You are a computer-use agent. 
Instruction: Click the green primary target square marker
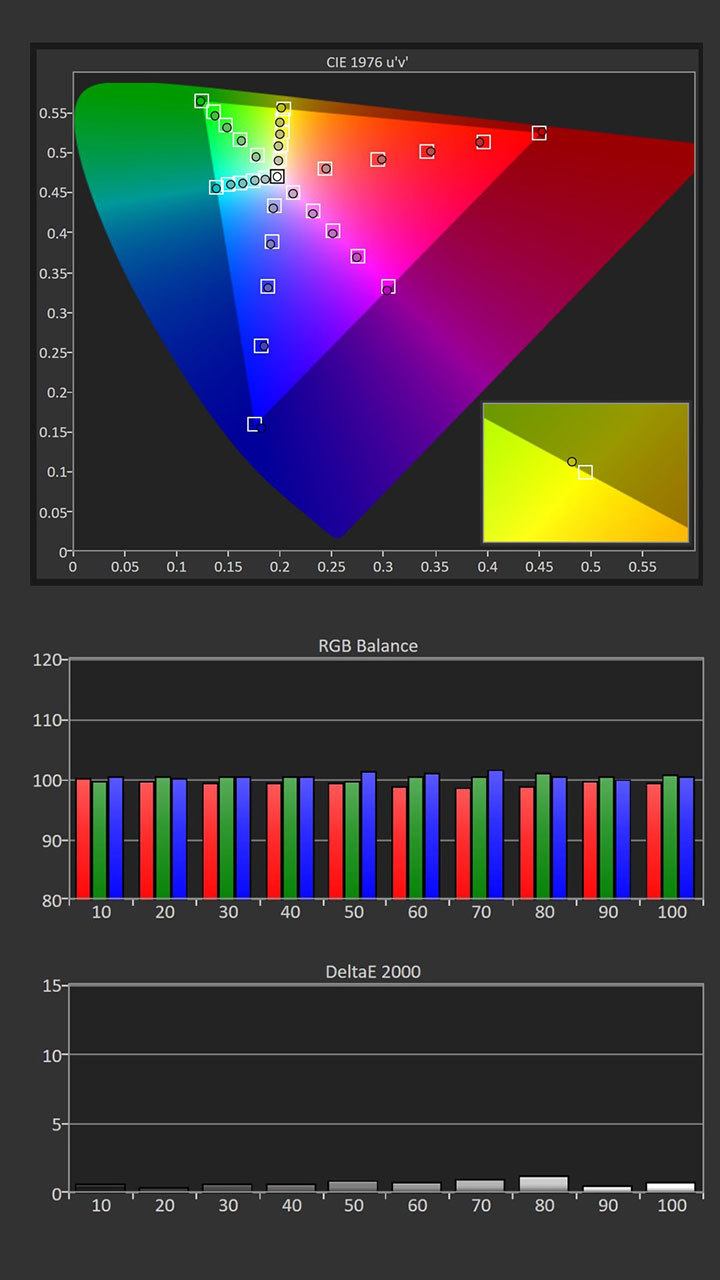[x=201, y=101]
